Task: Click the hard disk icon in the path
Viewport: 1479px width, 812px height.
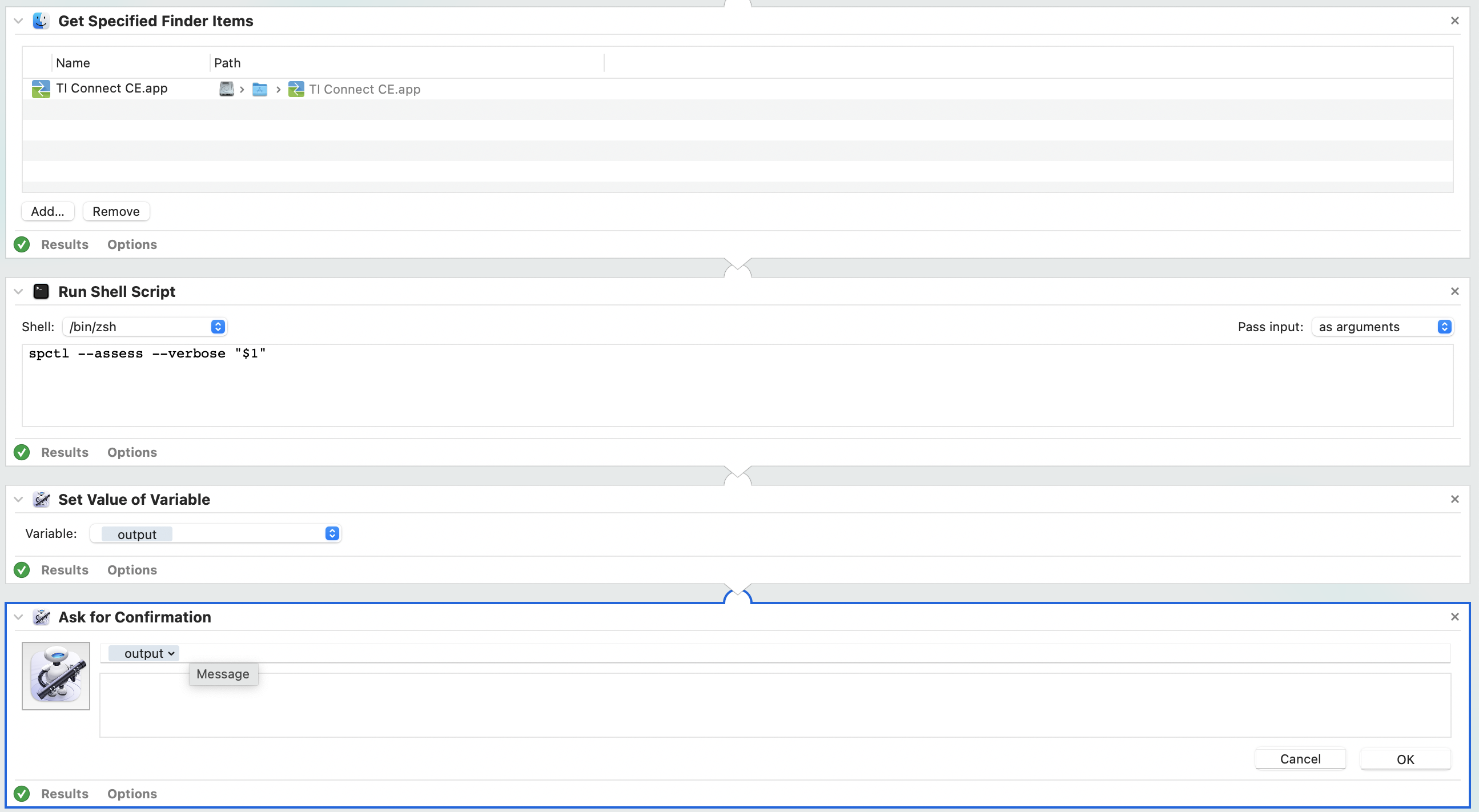Action: click(x=226, y=89)
